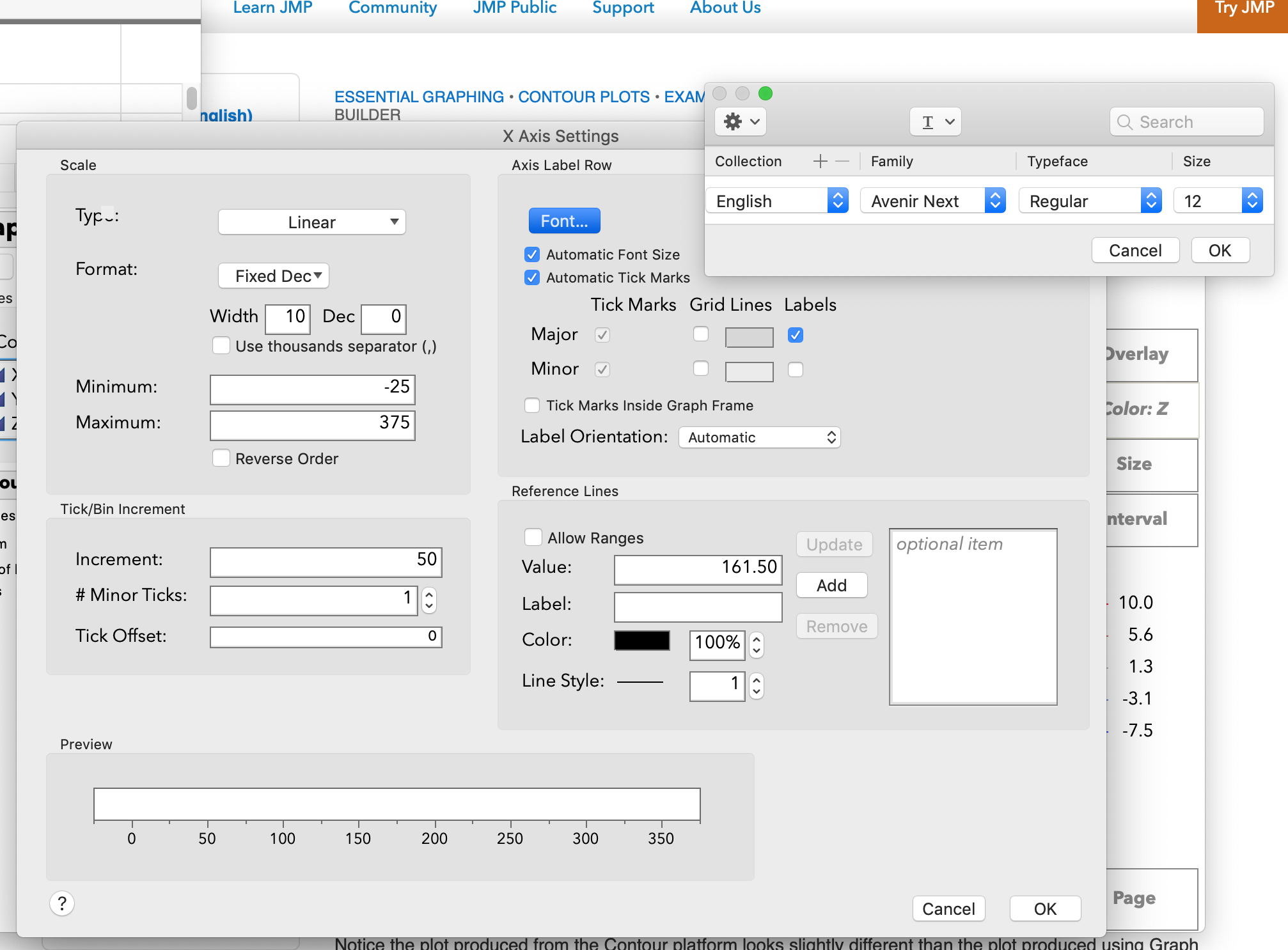Open the Support menu item
The image size is (1288, 950).
point(622,8)
